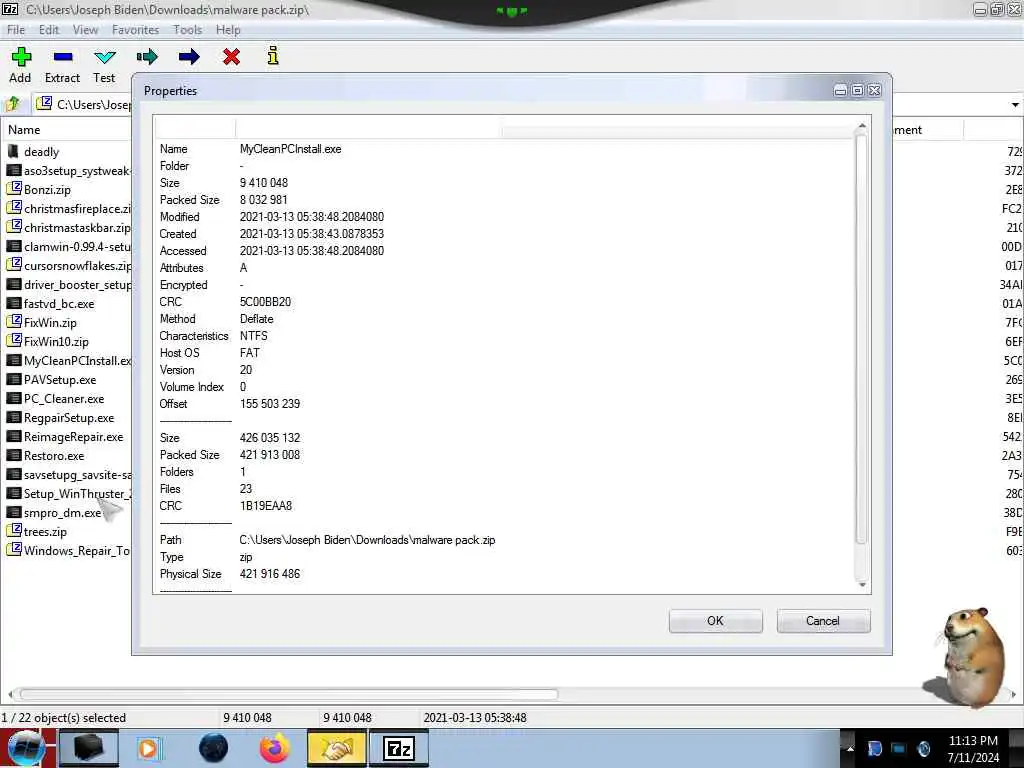Click the red Delete X icon
This screenshot has height=768, width=1024.
click(x=231, y=57)
